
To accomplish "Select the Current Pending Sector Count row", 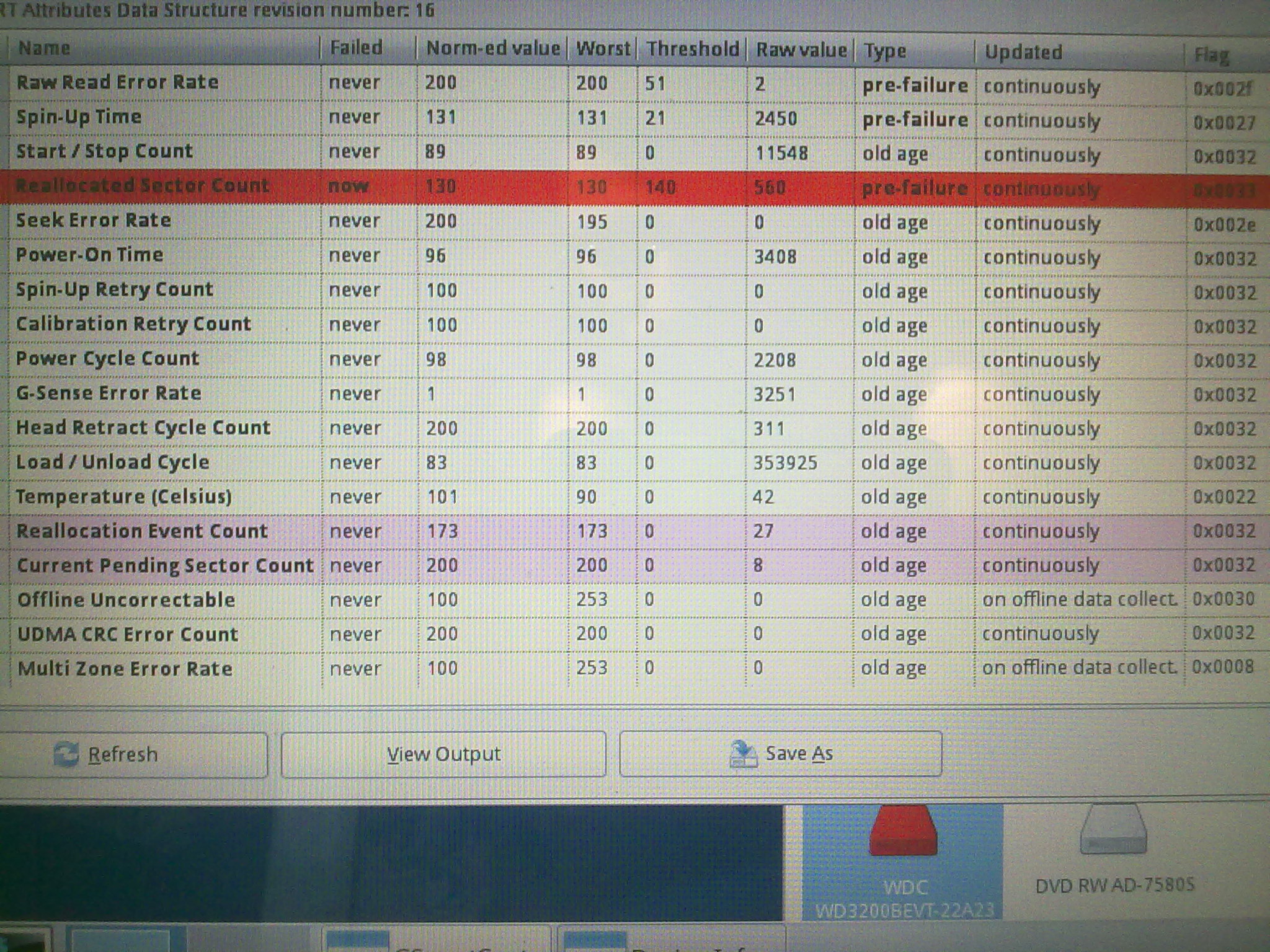I will click(x=165, y=565).
